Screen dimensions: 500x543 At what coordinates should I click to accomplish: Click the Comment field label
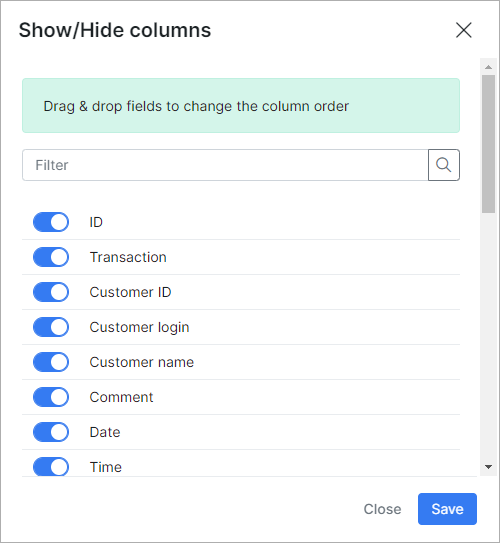coord(121,397)
